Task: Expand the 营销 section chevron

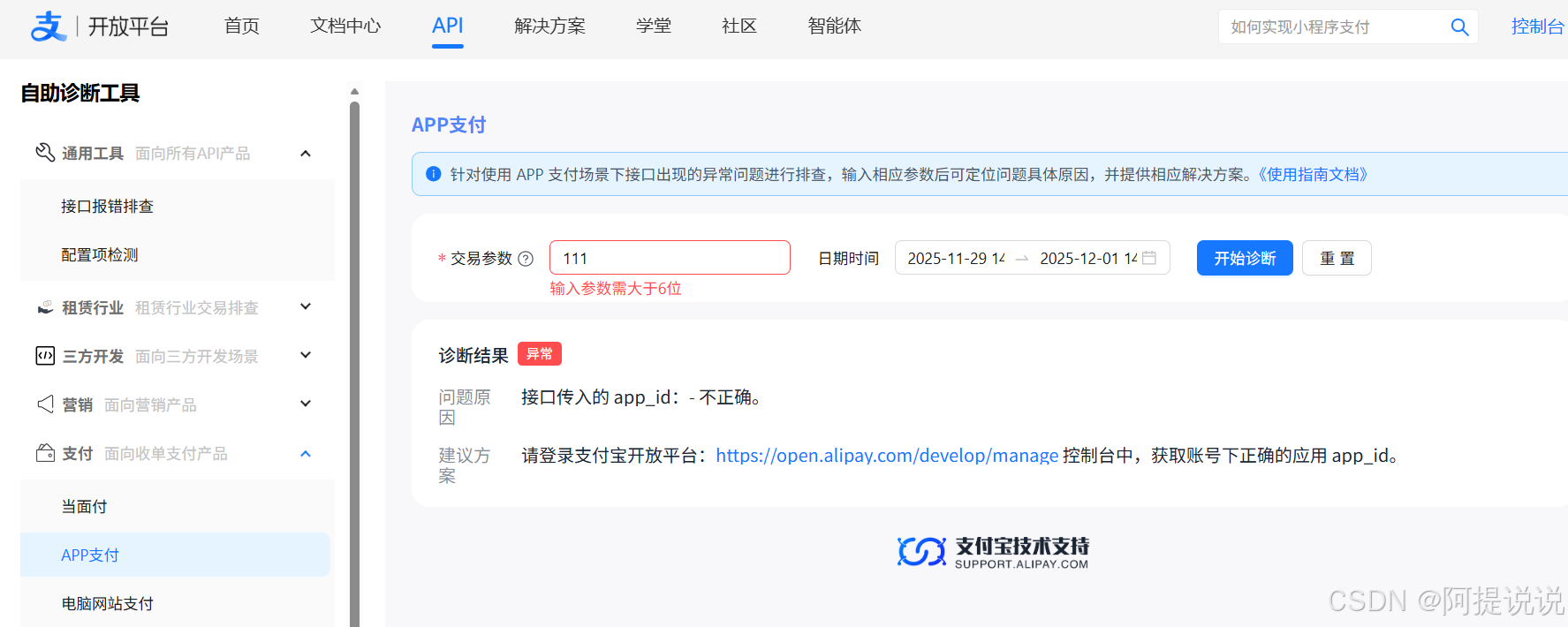Action: point(306,404)
